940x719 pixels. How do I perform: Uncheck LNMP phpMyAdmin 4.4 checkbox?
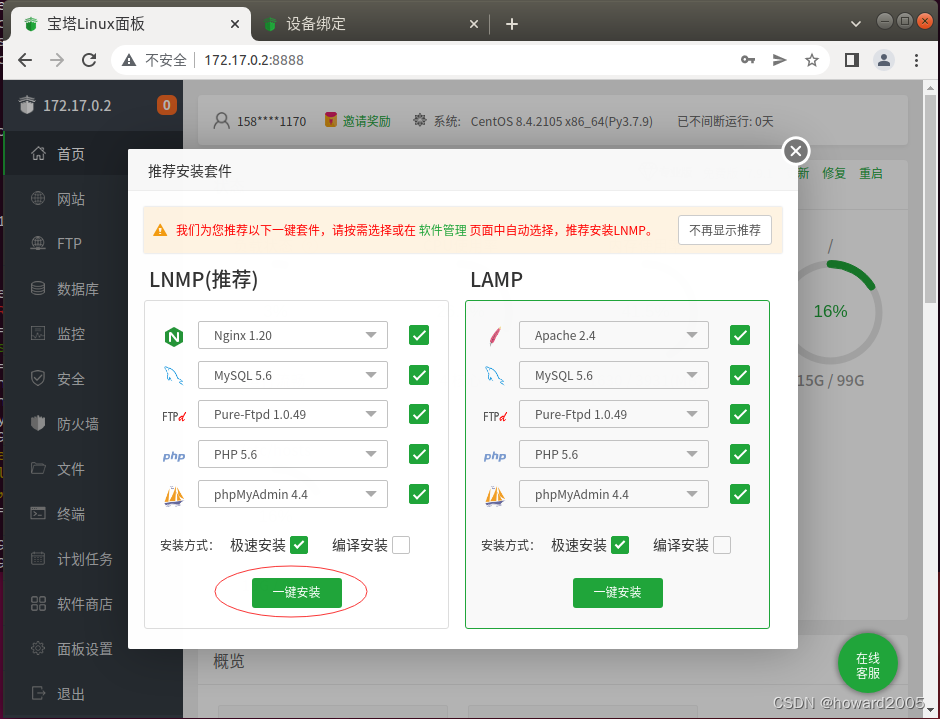tap(418, 494)
